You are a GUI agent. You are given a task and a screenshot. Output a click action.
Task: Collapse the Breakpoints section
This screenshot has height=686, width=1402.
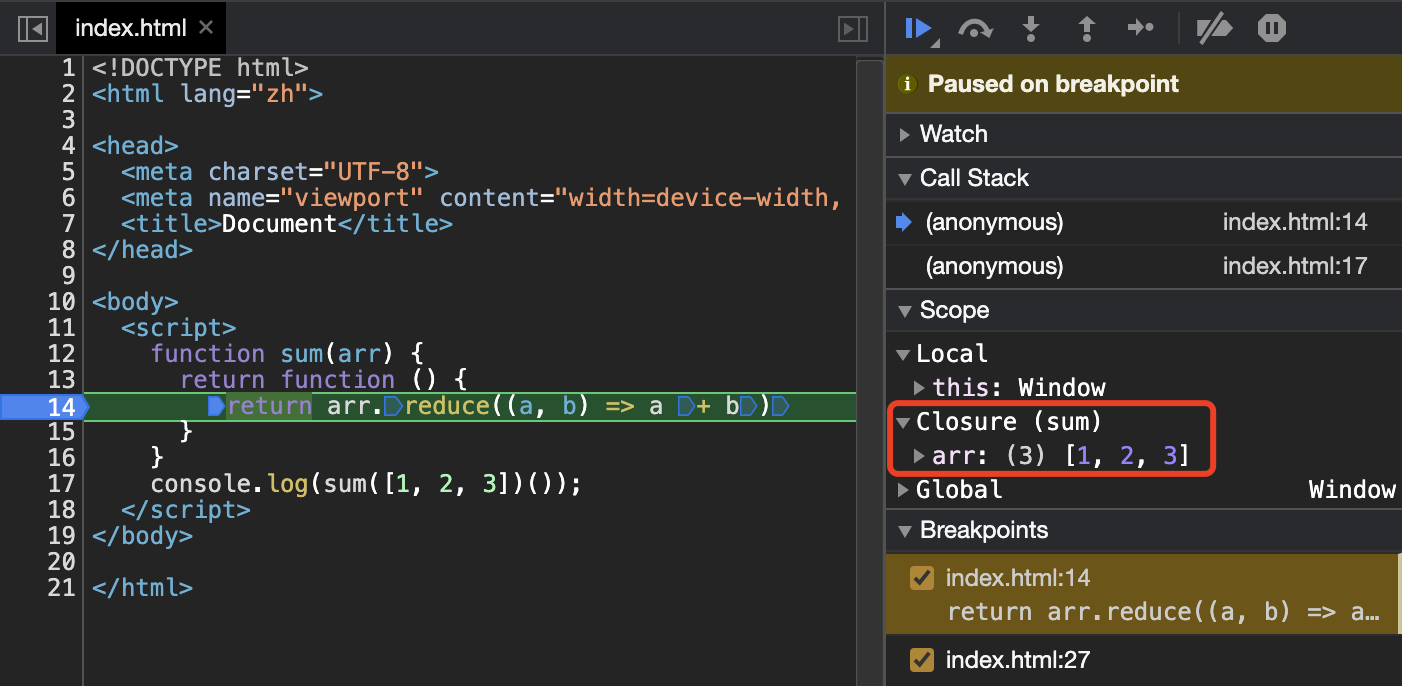click(905, 530)
